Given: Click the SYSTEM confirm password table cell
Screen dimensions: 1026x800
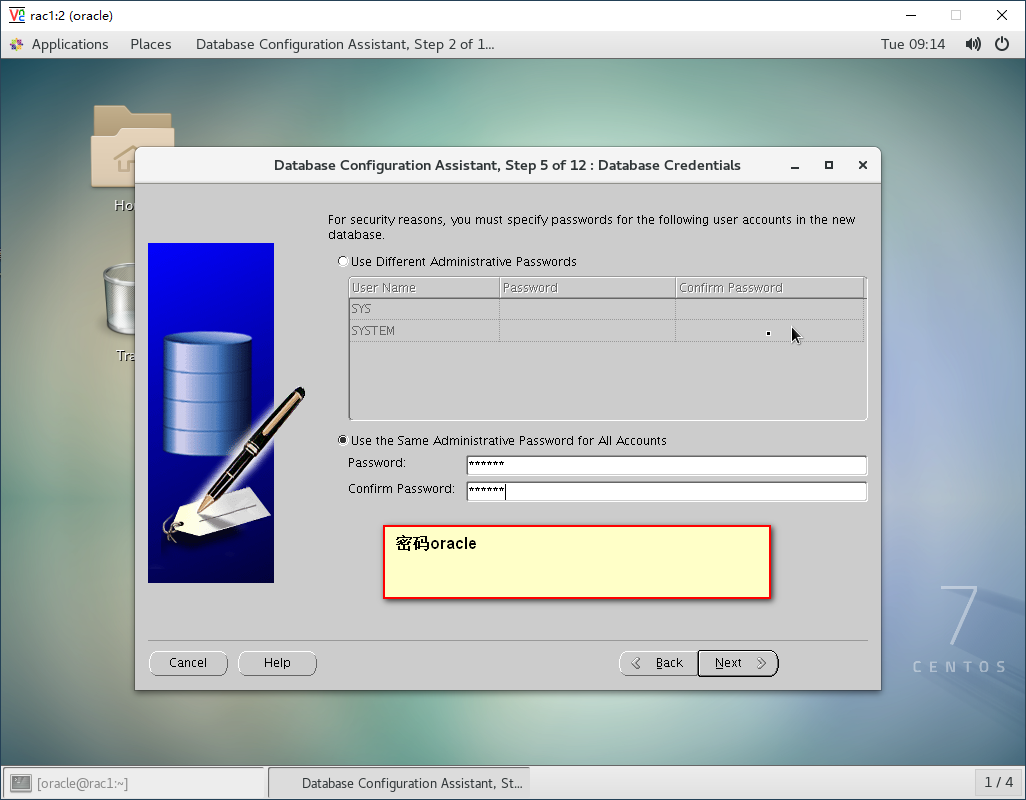Looking at the screenshot, I should (x=770, y=331).
